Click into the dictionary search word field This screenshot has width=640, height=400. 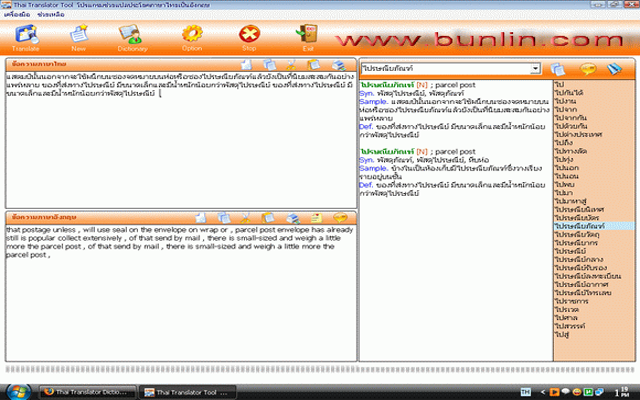pos(446,69)
